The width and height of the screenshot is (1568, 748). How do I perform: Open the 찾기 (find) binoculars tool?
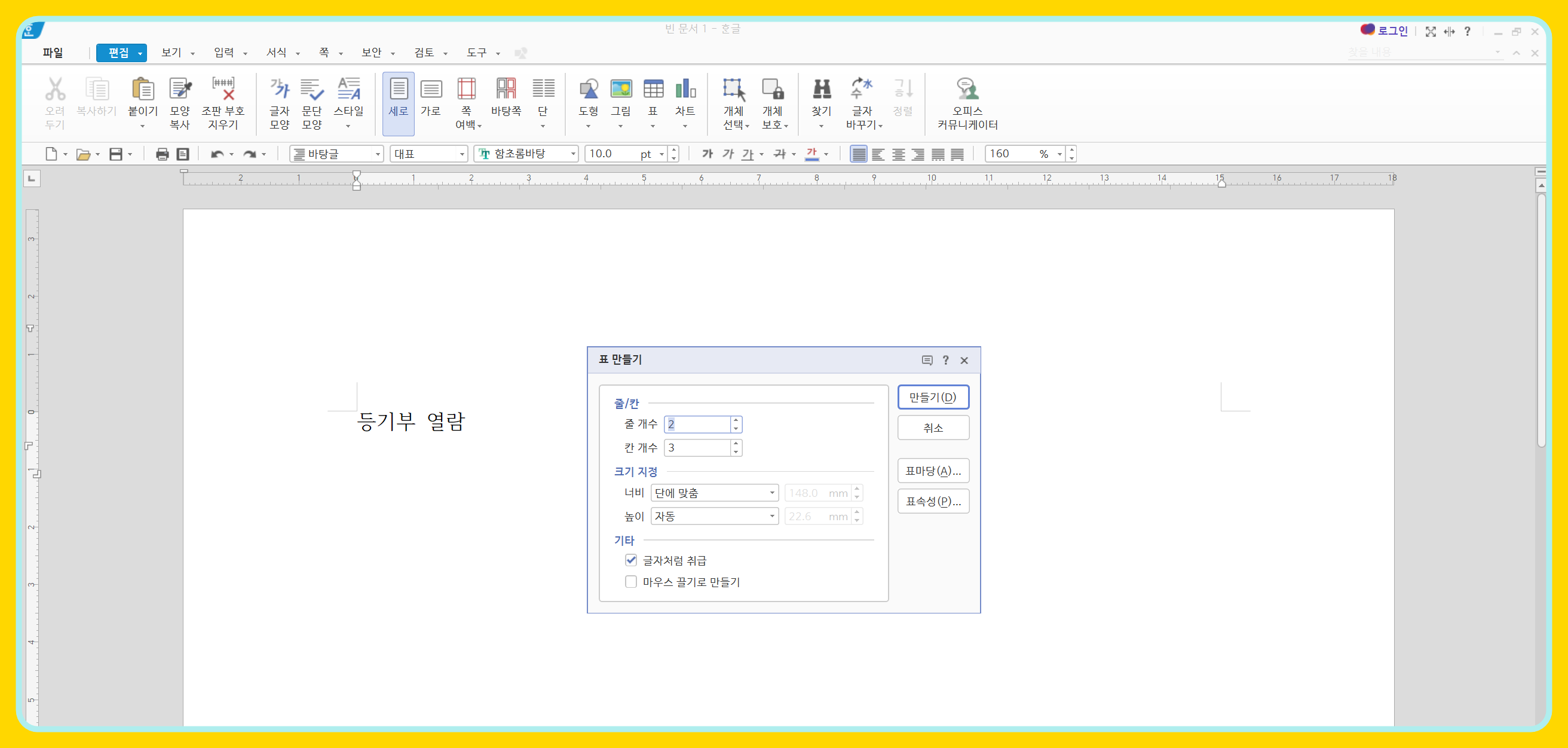point(821,90)
